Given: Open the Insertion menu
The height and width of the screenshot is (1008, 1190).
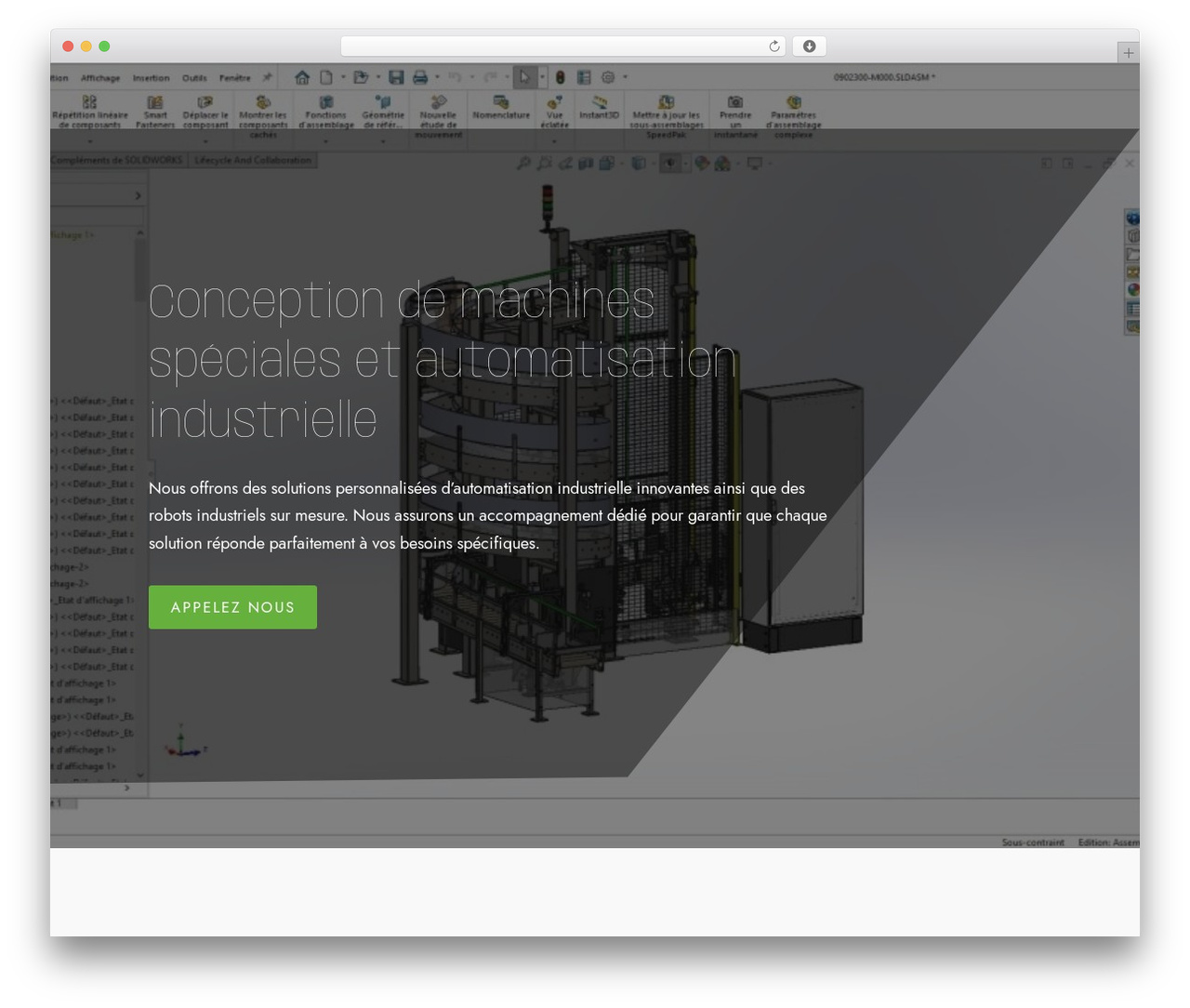Looking at the screenshot, I should tap(152, 78).
